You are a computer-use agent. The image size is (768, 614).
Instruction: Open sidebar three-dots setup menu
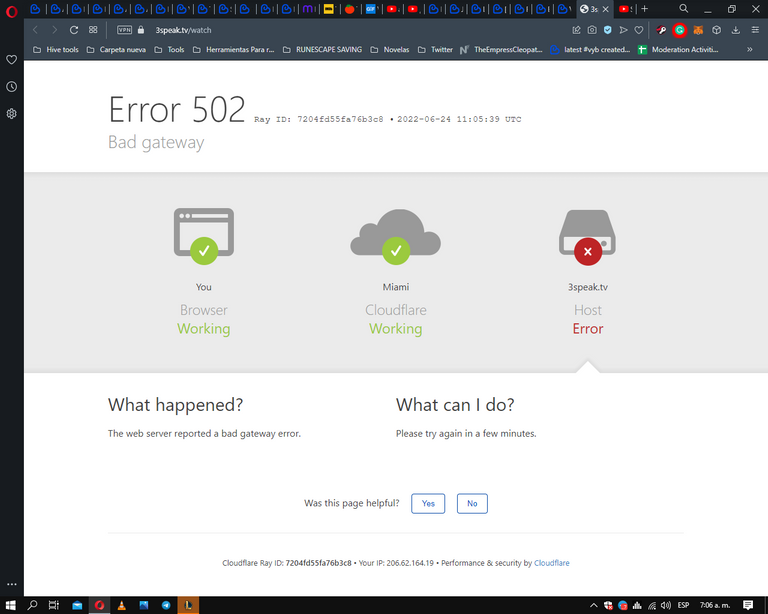tap(12, 584)
